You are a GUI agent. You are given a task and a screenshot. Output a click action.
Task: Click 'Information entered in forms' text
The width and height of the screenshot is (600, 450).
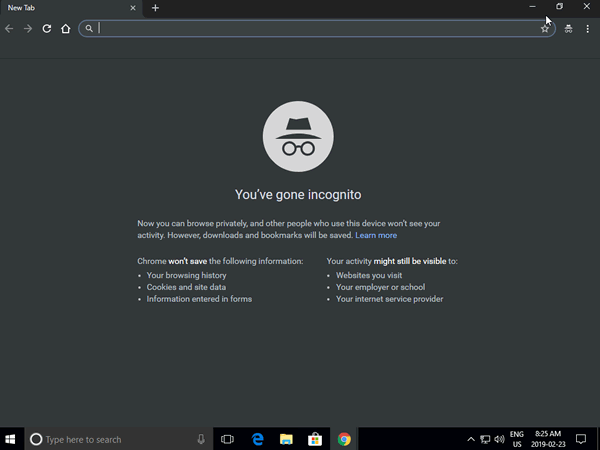[199, 299]
